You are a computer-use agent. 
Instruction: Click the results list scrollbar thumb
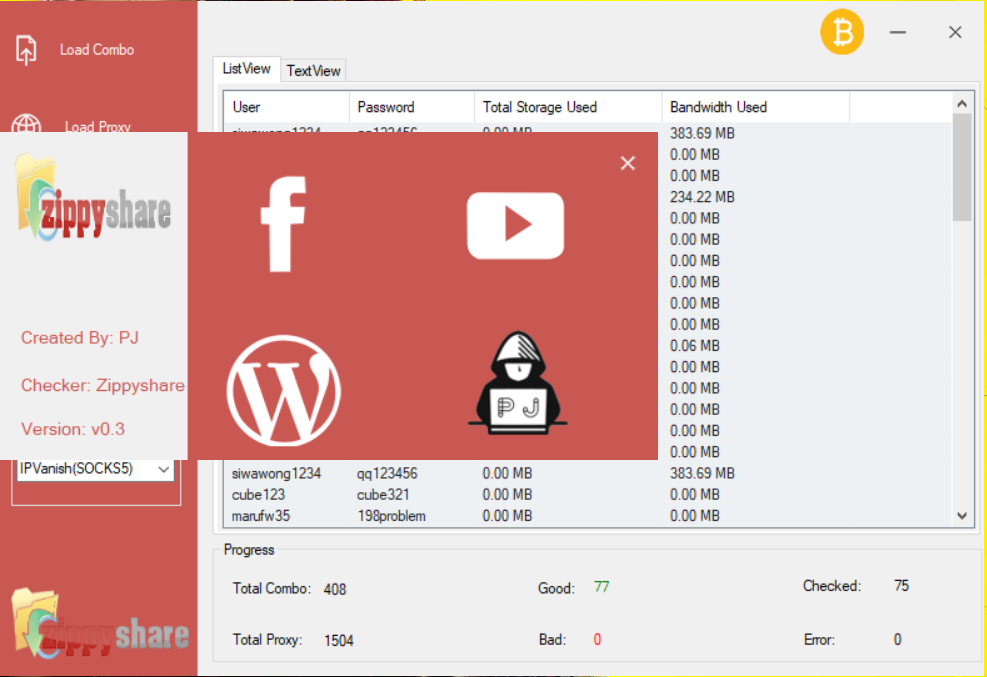point(962,168)
